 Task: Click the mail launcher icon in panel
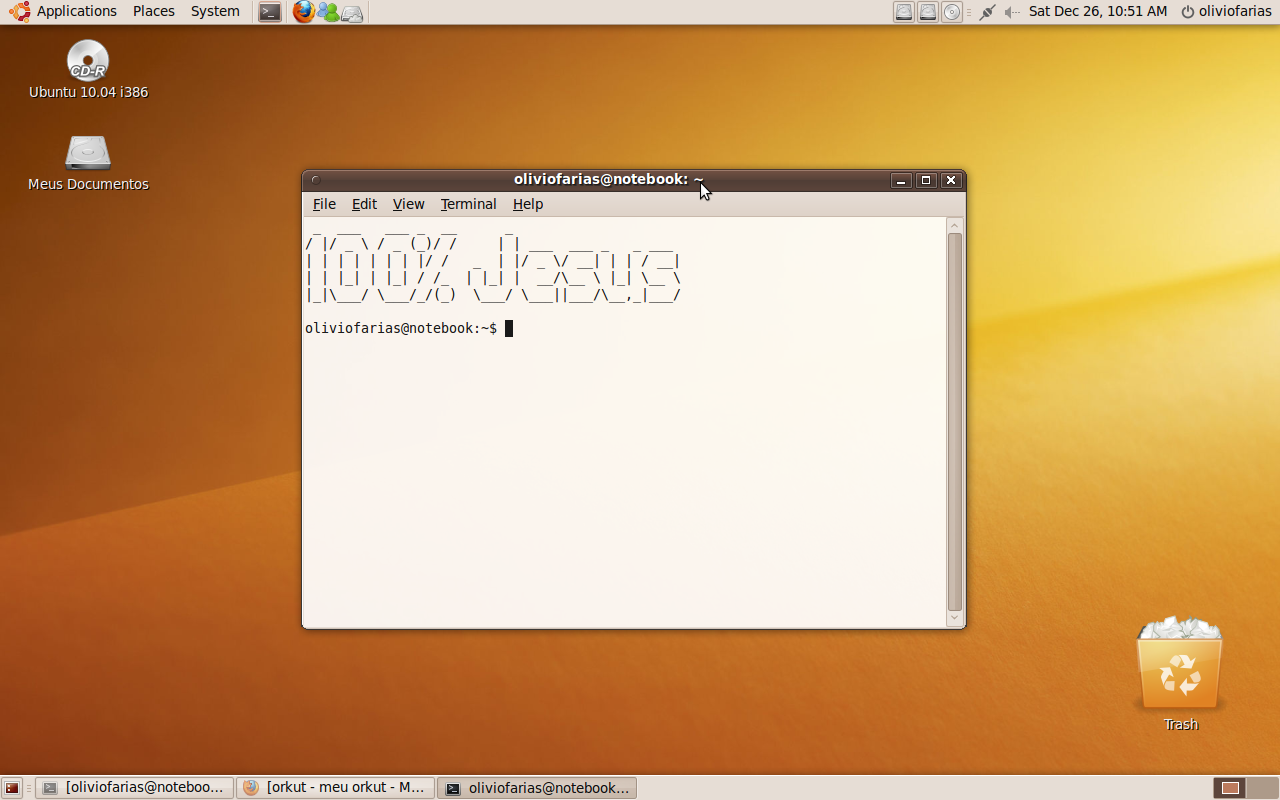point(352,13)
